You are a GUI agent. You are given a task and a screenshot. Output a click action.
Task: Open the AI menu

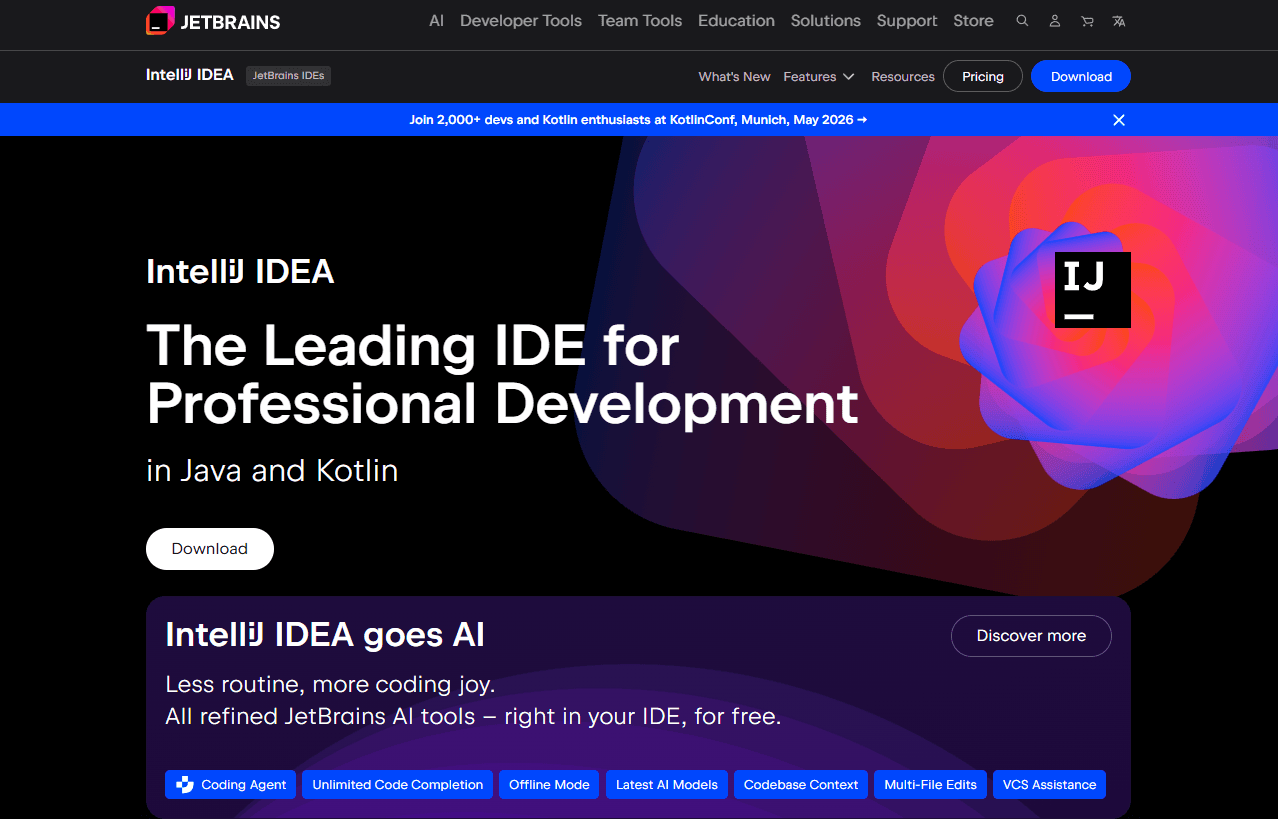[436, 21]
